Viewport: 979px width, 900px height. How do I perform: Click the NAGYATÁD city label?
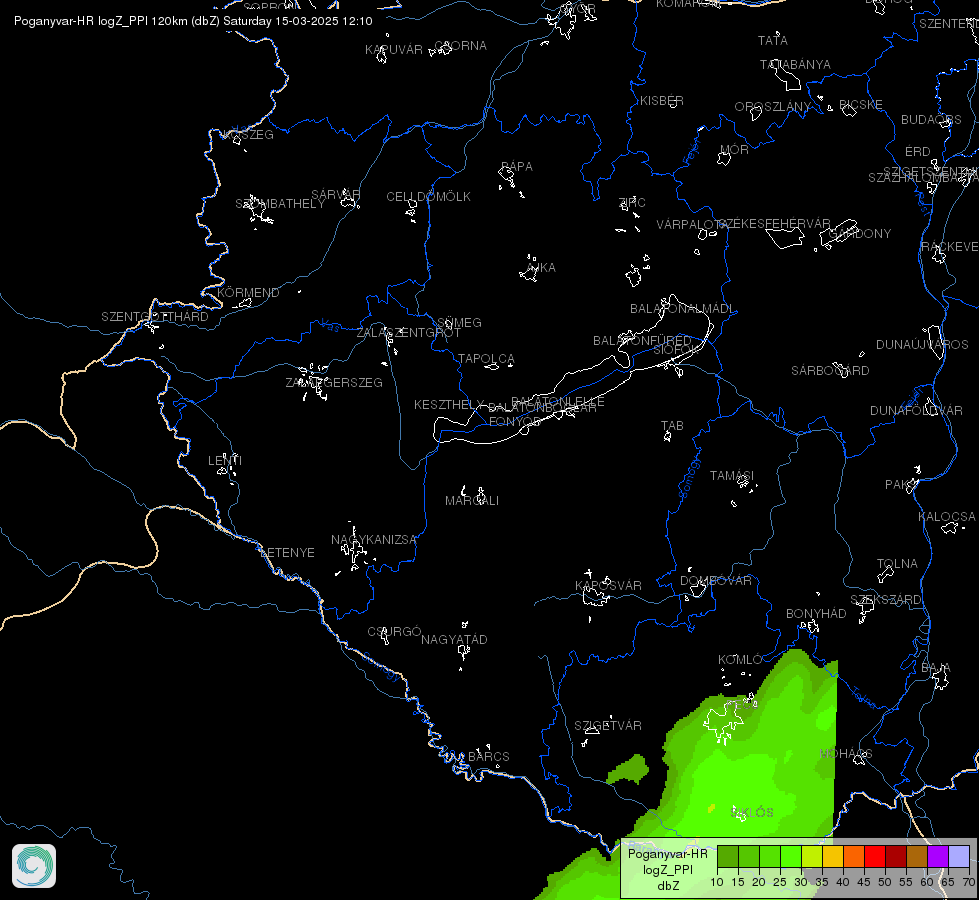(x=454, y=640)
